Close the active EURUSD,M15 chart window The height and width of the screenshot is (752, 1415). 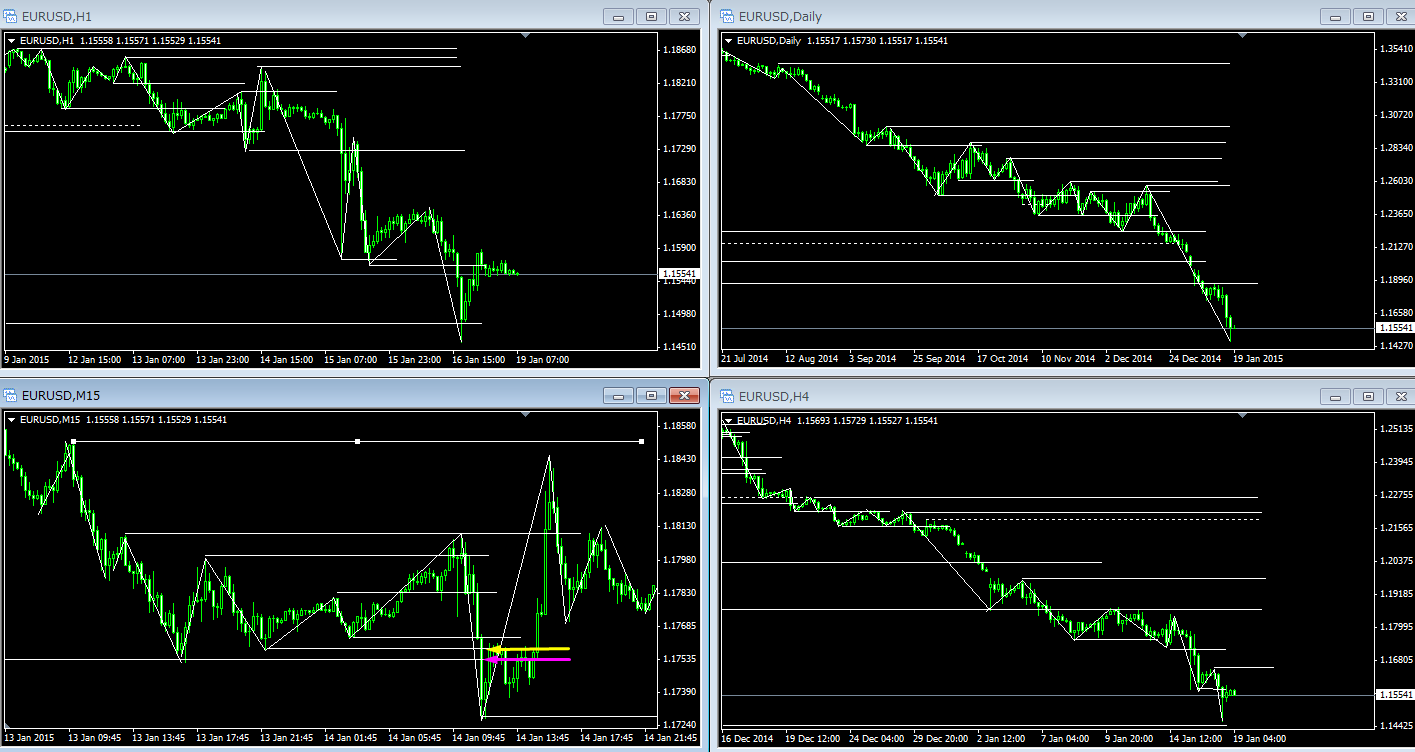pos(684,395)
